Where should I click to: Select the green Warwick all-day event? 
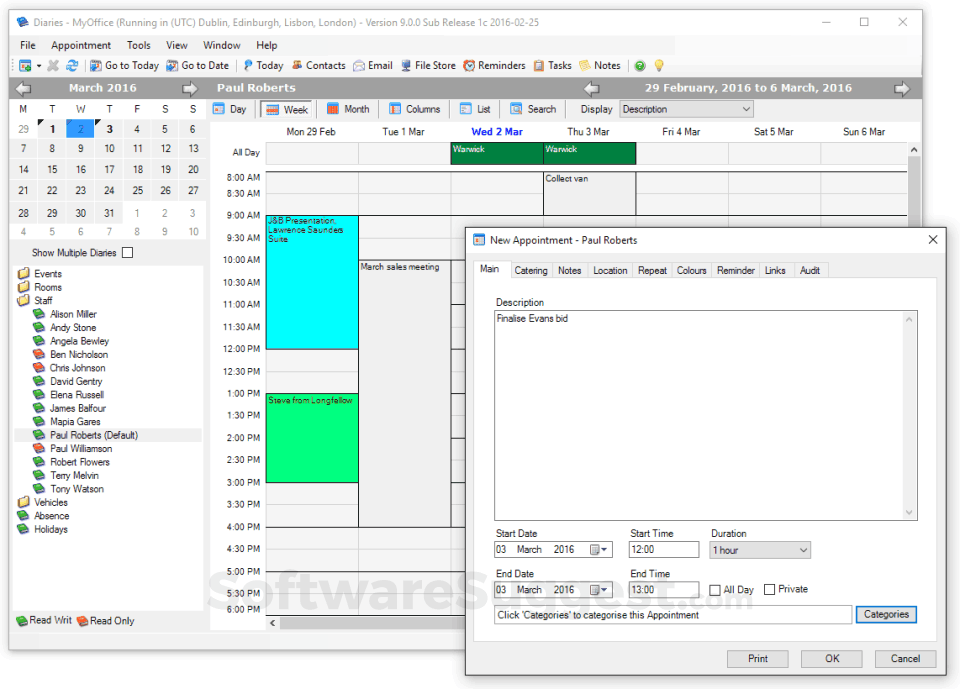tap(495, 152)
